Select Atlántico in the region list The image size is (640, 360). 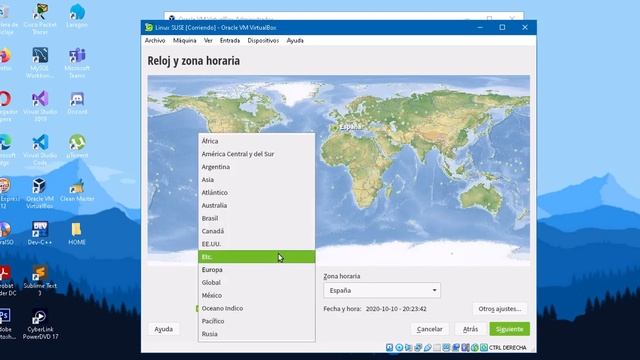point(257,192)
